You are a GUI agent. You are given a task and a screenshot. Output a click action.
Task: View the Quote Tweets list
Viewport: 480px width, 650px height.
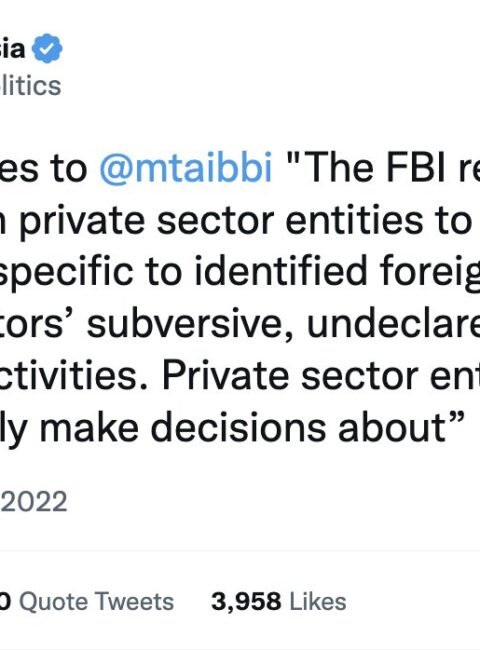[x=87, y=601]
